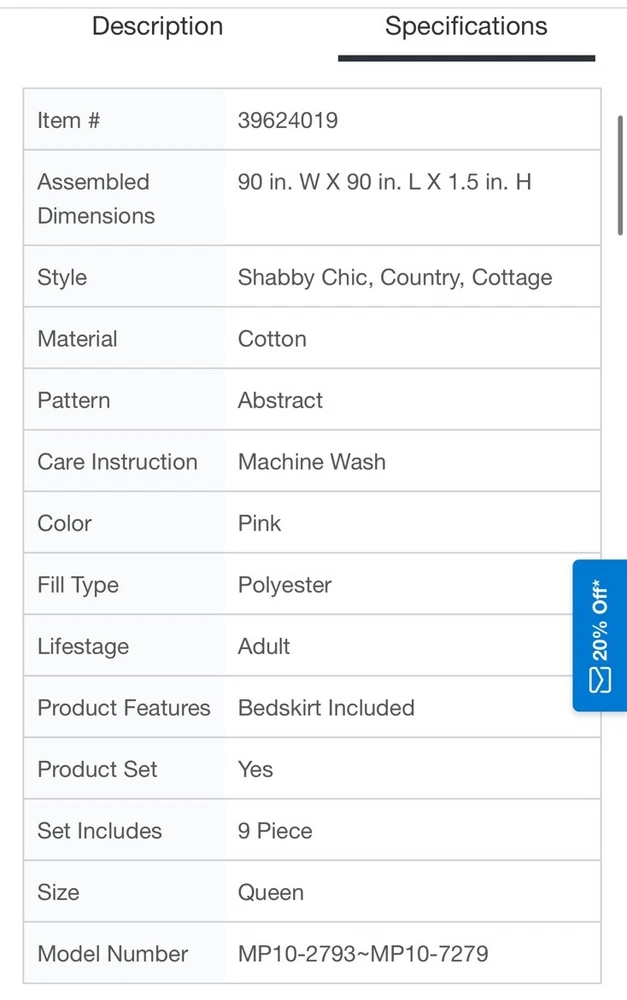The width and height of the screenshot is (627, 1000).
Task: Click the Product Set label
Action: pos(97,770)
